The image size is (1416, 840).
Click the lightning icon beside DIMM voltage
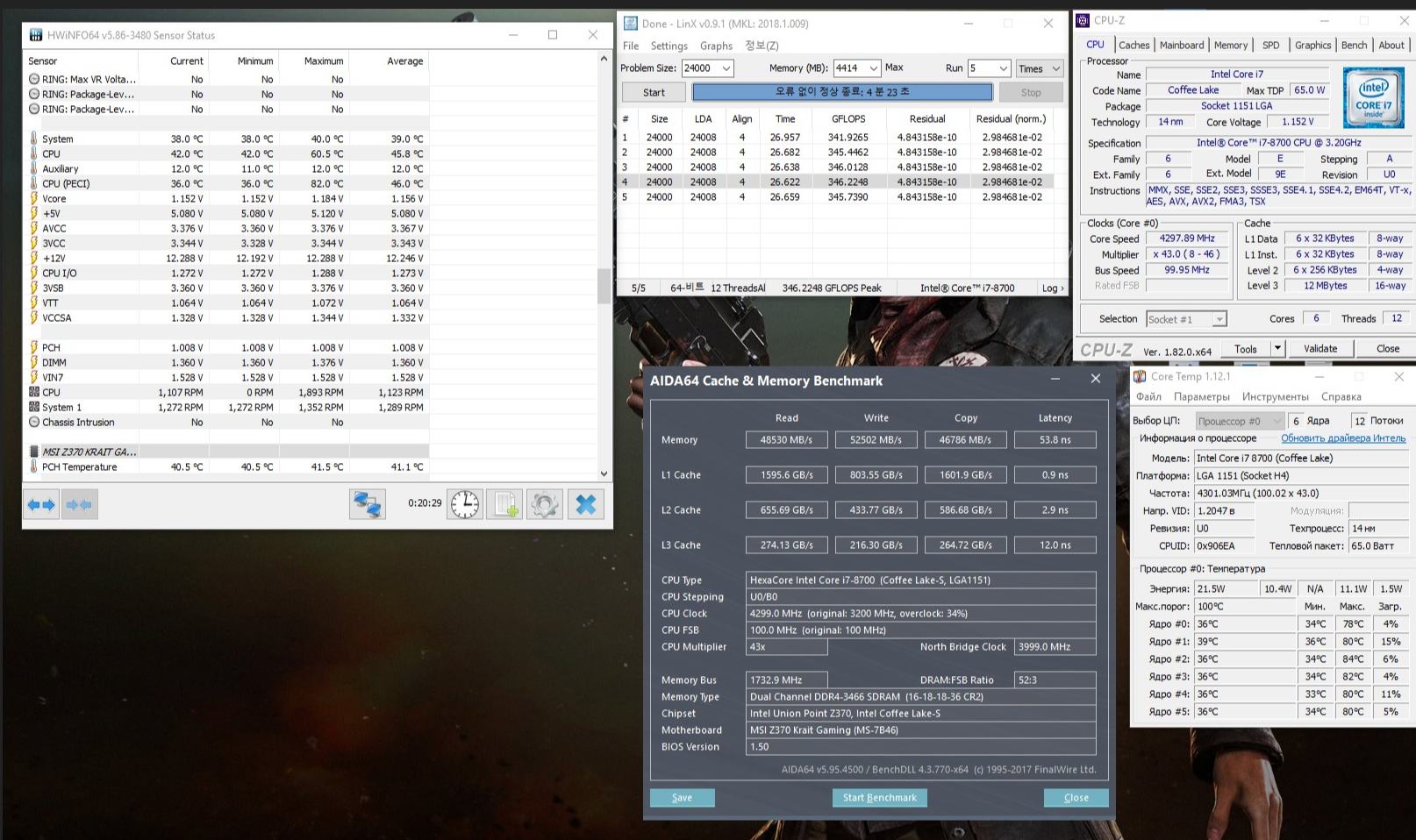pyautogui.click(x=34, y=362)
